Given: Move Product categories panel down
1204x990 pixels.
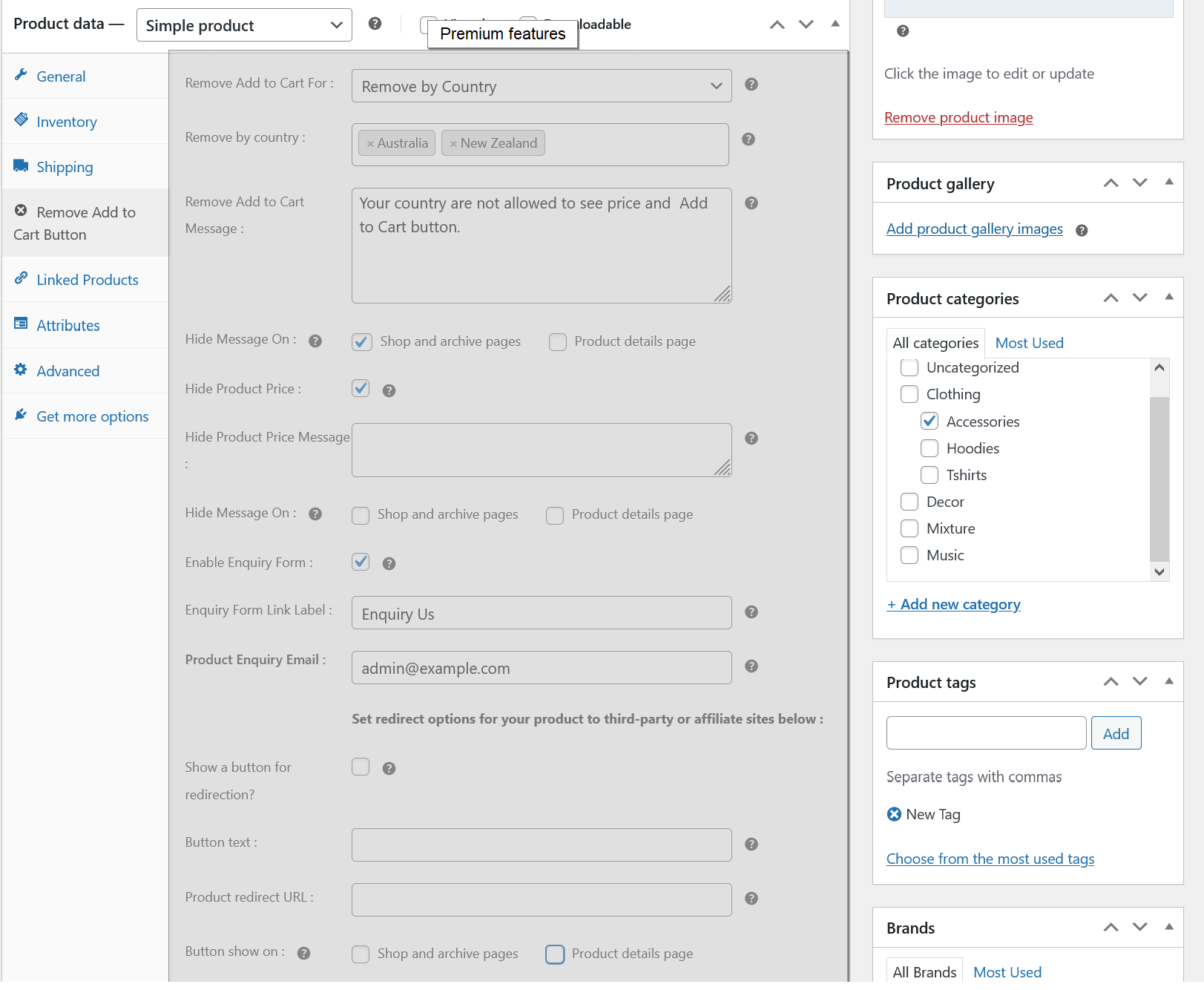Looking at the screenshot, I should [x=1140, y=298].
